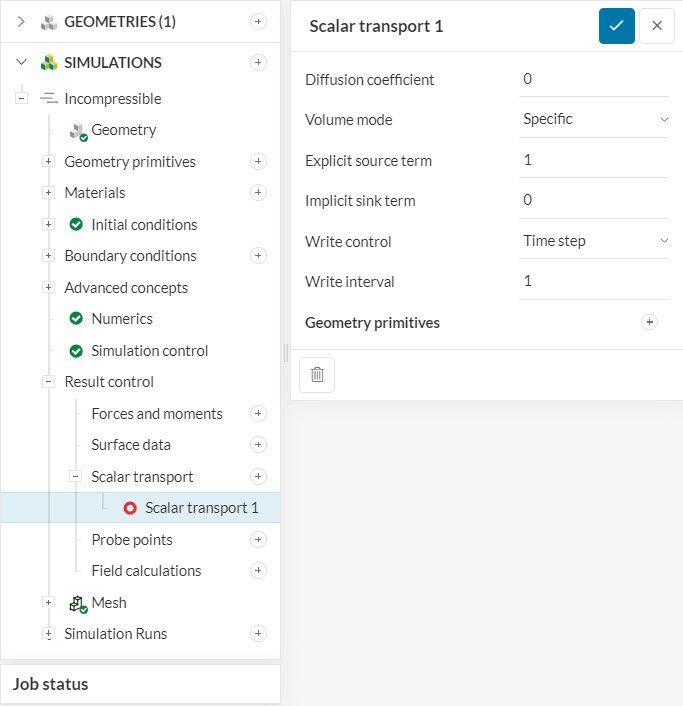The image size is (683, 706).
Task: Expand the Boundary conditions node
Action: tap(48, 256)
